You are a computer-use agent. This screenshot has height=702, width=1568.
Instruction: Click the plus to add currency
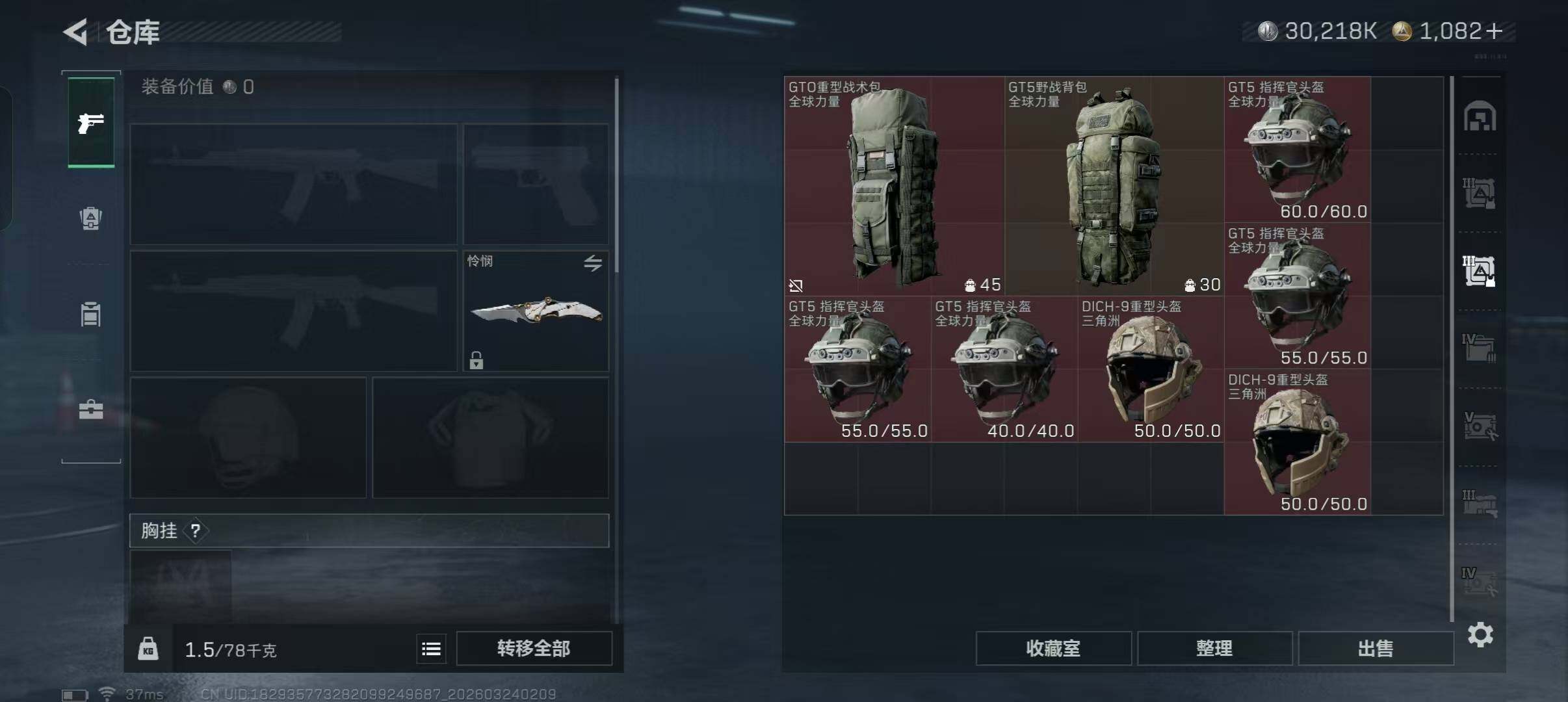(x=1494, y=31)
